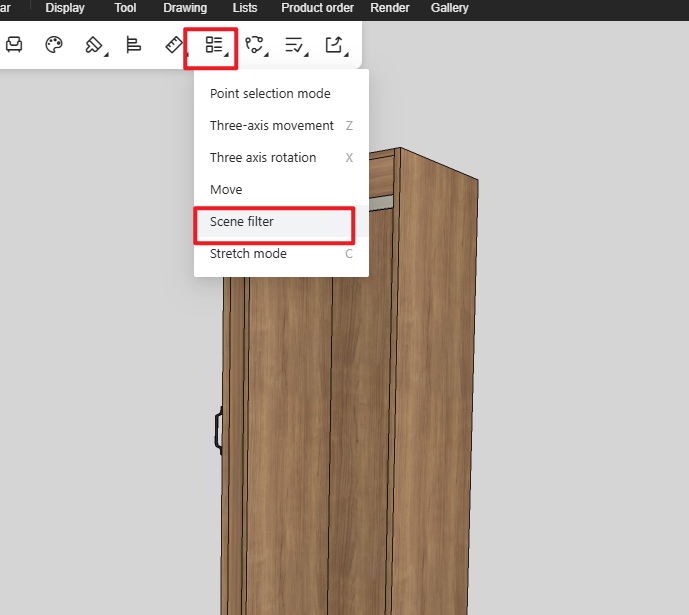Viewport: 689px width, 615px height.
Task: Open the Drawing menu
Action: tap(185, 8)
